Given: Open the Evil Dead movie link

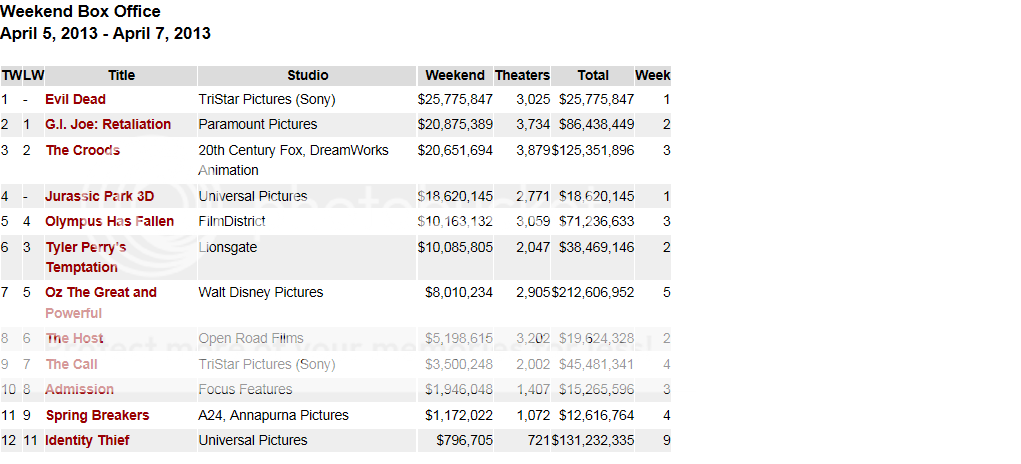Looking at the screenshot, I should [x=75, y=99].
